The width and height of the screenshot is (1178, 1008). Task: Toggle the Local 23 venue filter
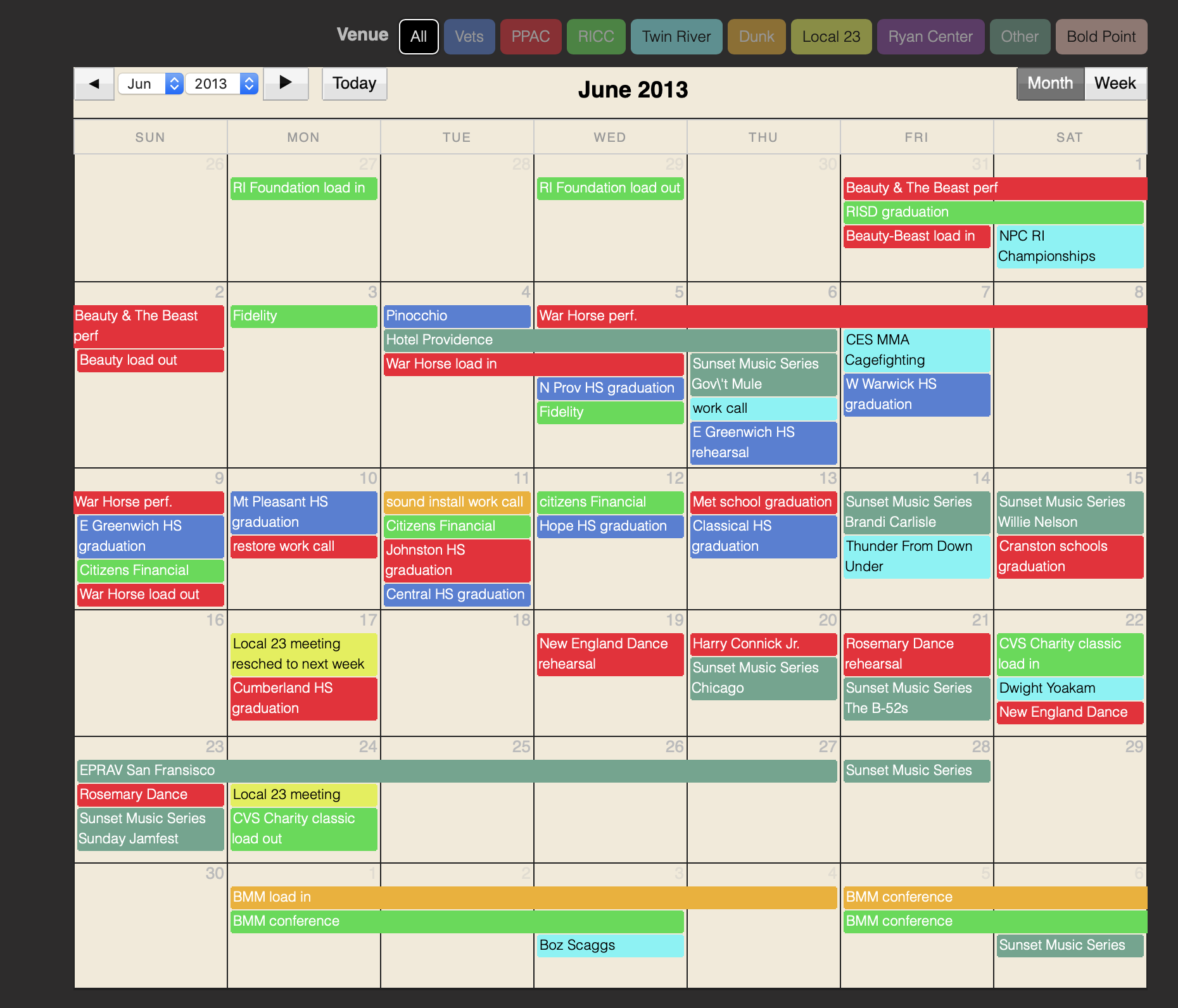(x=830, y=37)
